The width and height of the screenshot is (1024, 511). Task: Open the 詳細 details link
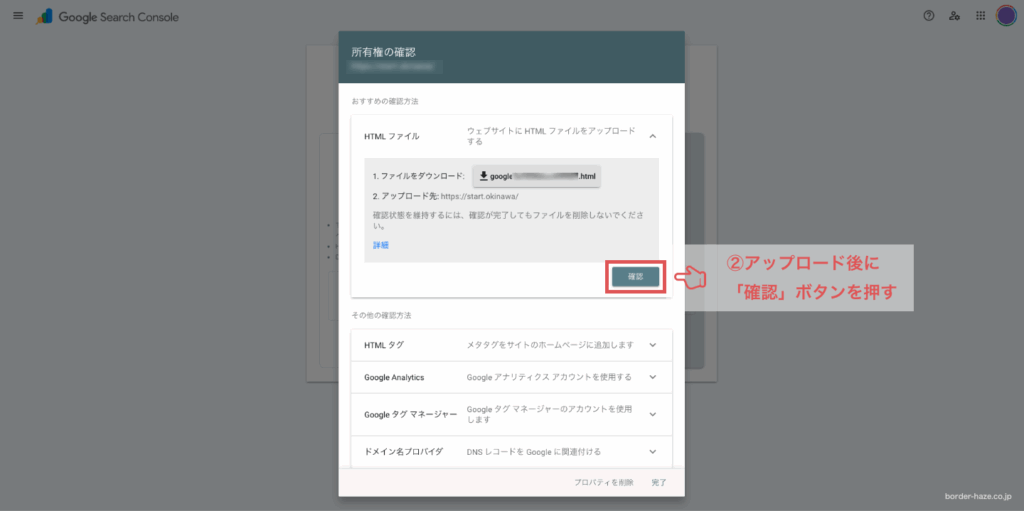coord(381,246)
